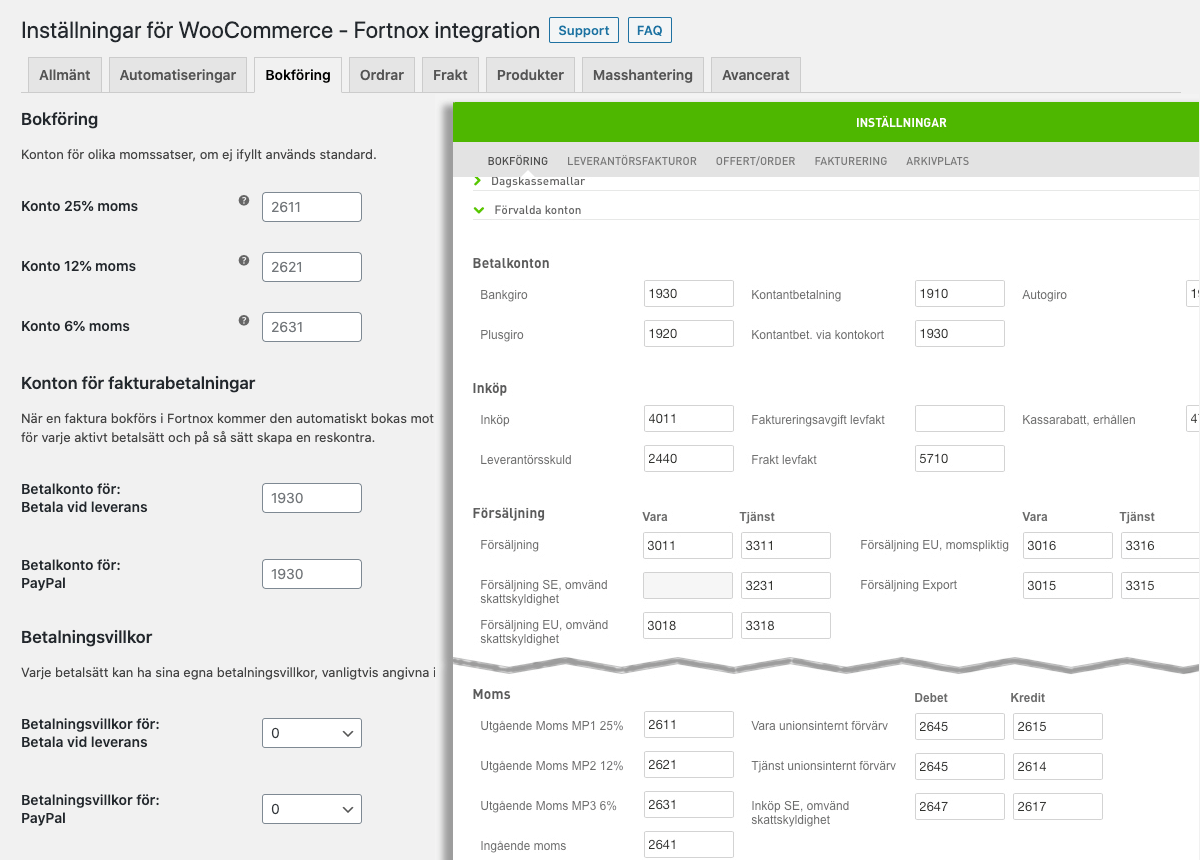Click the Konto 25% moms input field
The height and width of the screenshot is (860, 1200).
point(311,207)
